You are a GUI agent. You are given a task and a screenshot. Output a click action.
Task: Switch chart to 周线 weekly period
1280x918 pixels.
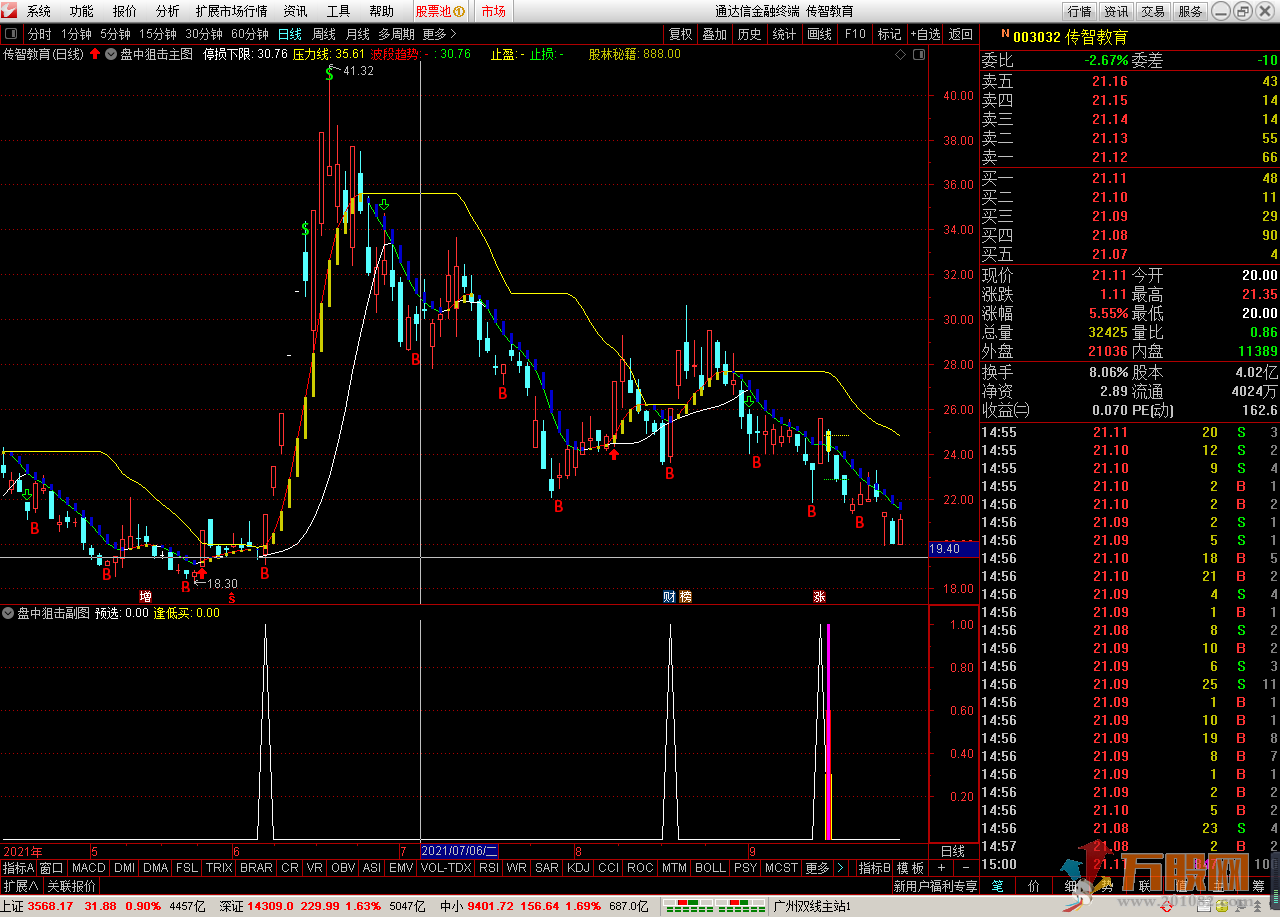click(324, 33)
